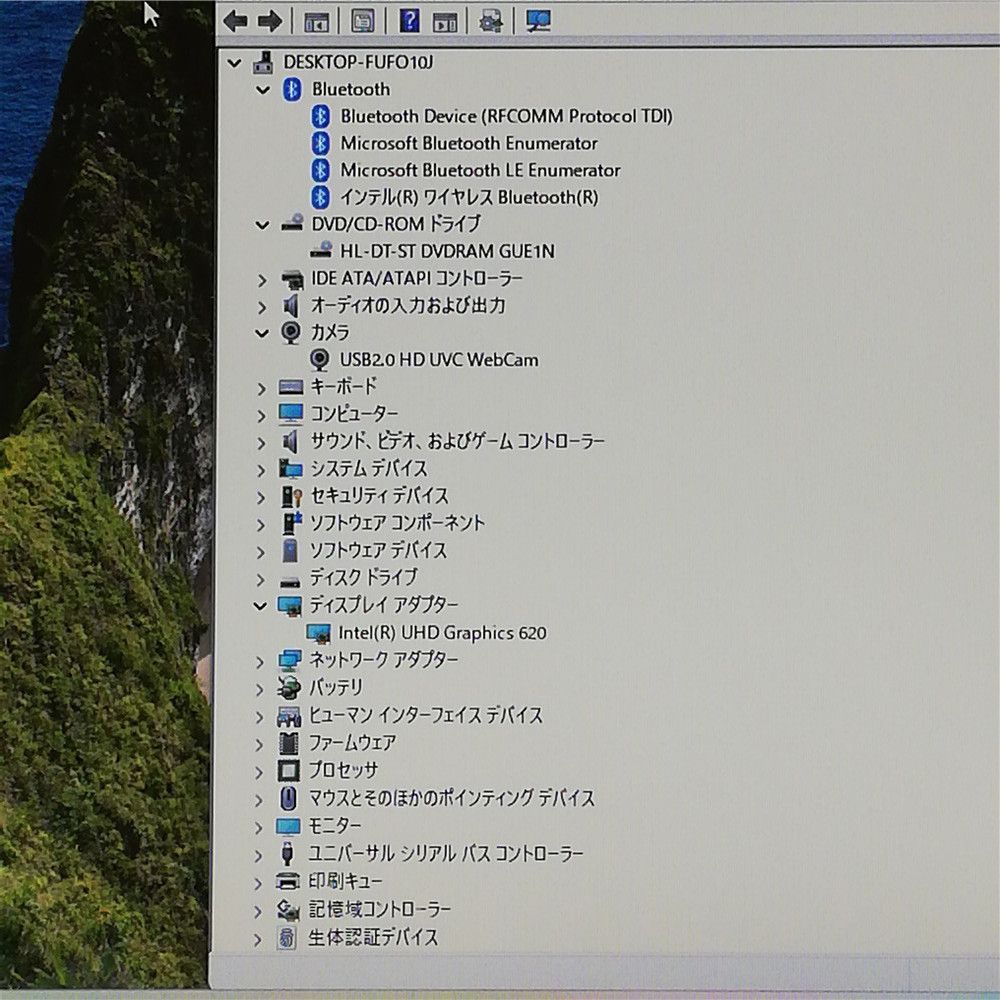Expand the キーボード category
Screen dimensions: 1000x1000
point(262,387)
